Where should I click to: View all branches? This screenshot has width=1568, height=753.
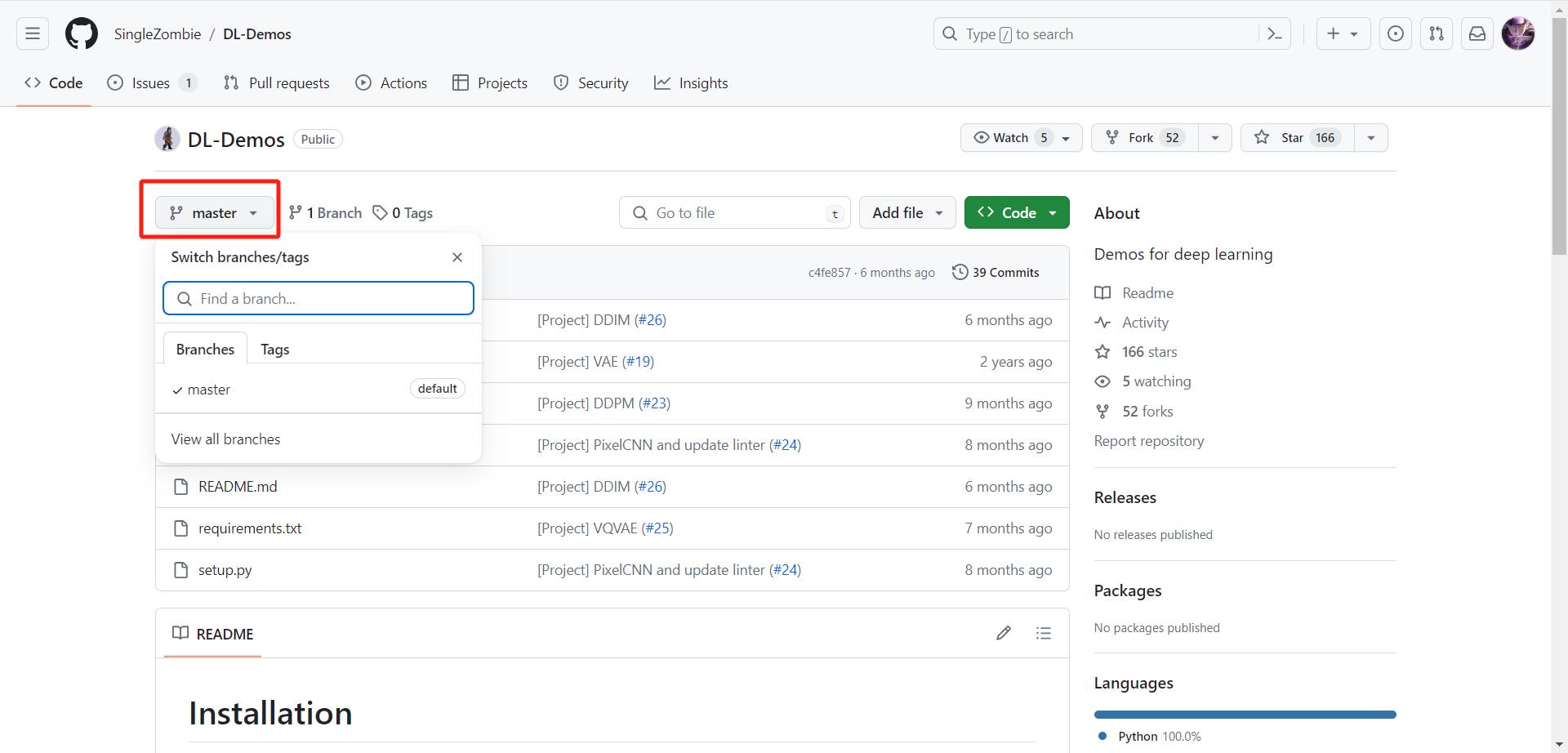pyautogui.click(x=225, y=439)
